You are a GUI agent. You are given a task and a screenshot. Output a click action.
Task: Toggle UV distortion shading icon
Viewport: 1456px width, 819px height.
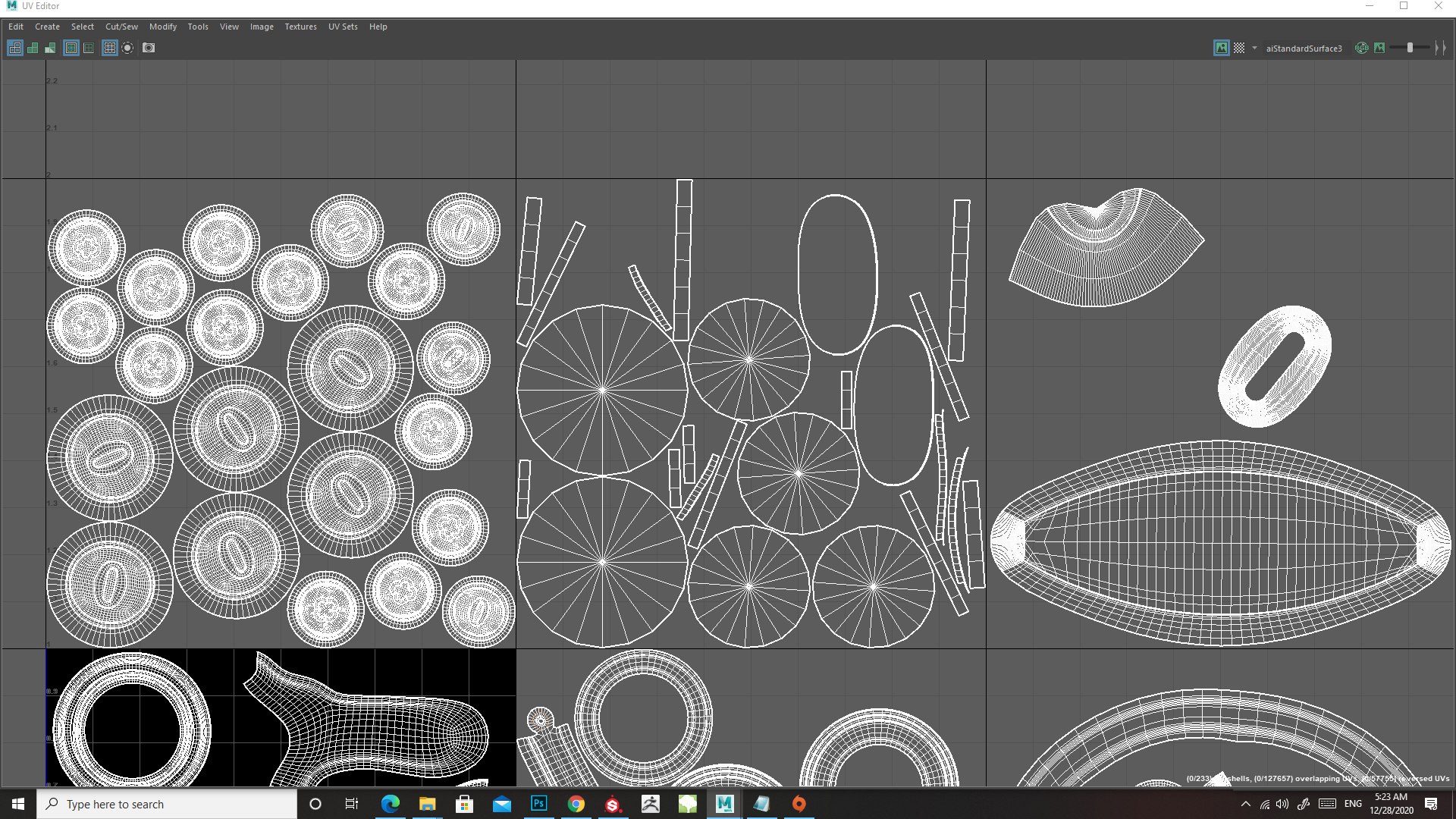(50, 48)
